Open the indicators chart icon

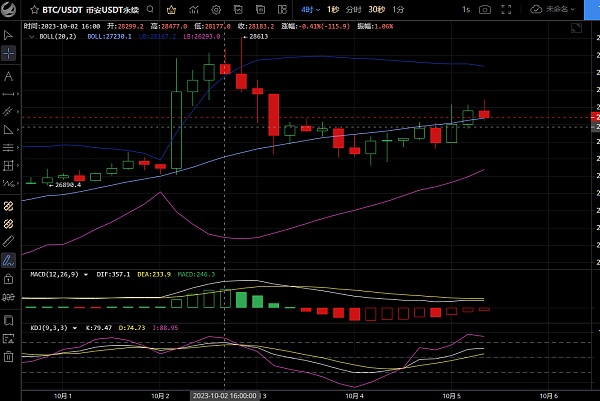[x=194, y=10]
